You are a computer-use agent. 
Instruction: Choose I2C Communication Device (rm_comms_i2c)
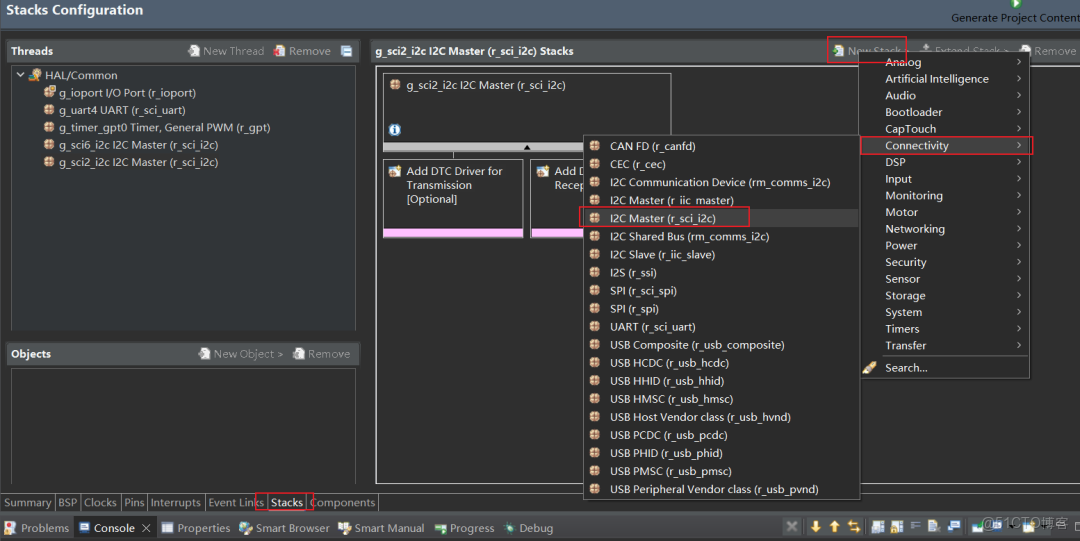[721, 182]
